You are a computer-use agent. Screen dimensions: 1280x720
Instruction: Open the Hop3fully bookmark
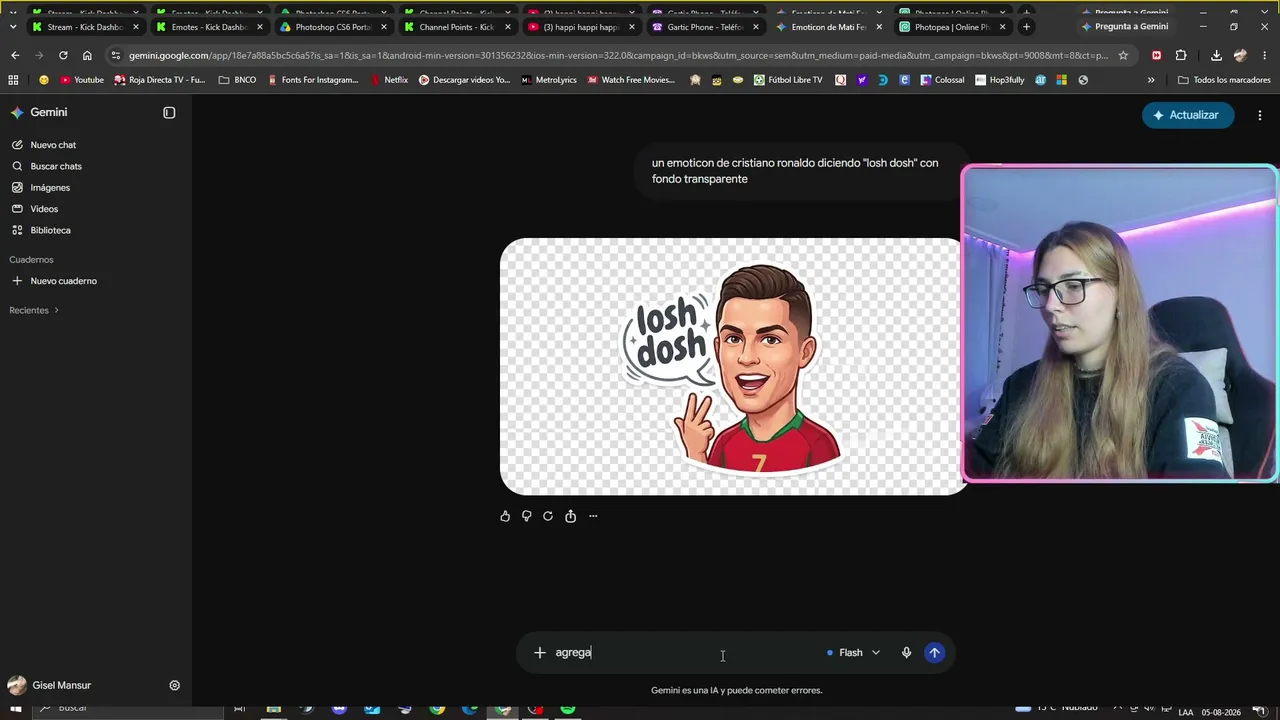pos(1000,80)
